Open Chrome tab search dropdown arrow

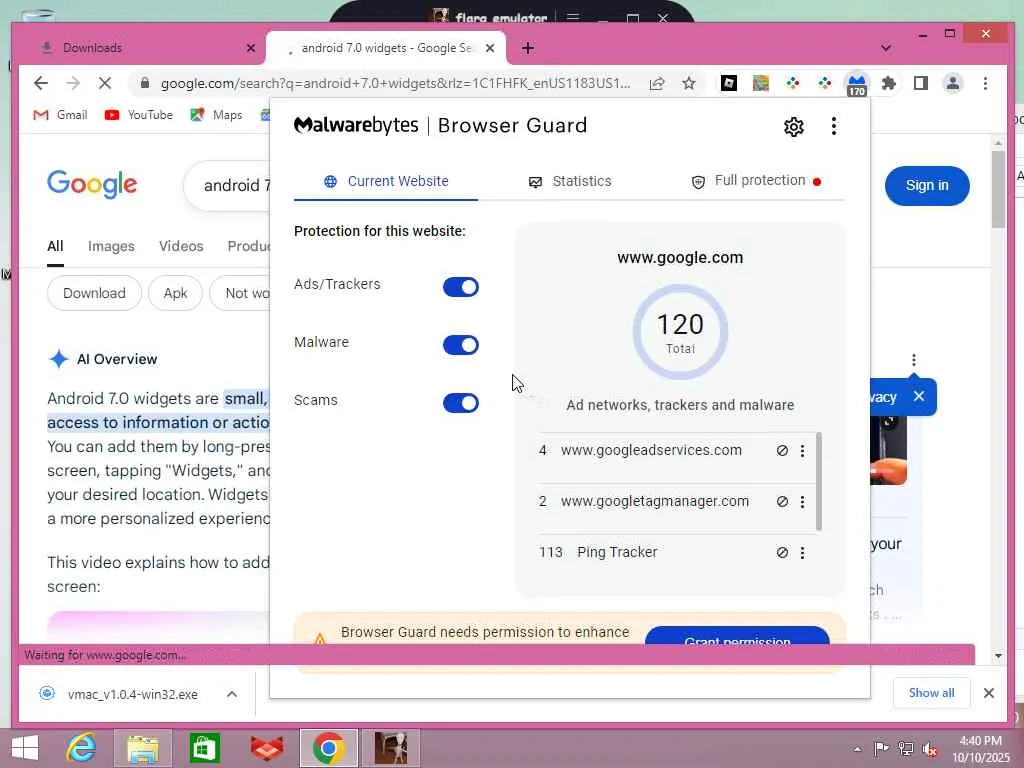(x=886, y=48)
